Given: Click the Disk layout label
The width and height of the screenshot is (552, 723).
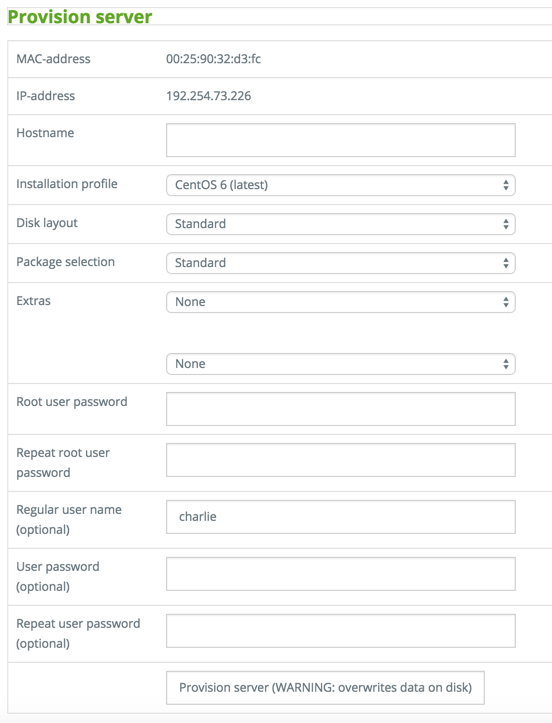Looking at the screenshot, I should coord(47,223).
